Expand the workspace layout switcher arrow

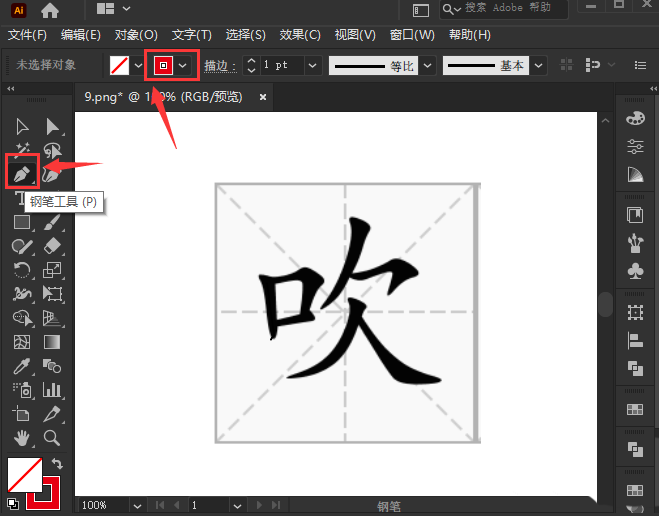pos(127,8)
